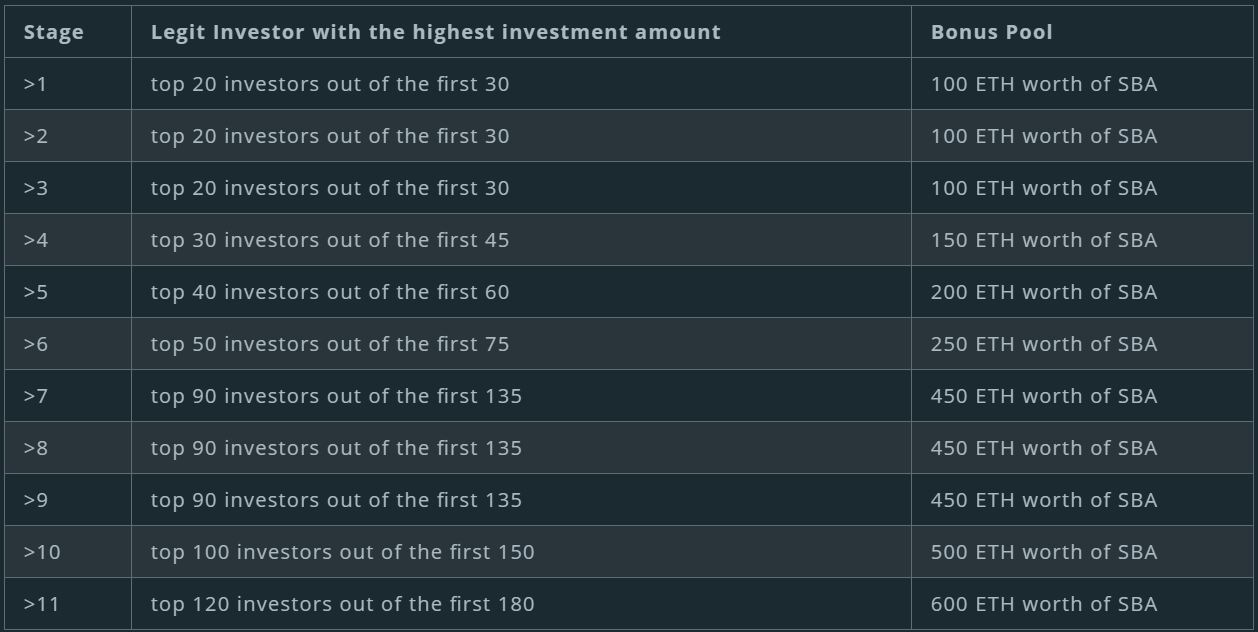Screen dimensions: 1258x632
Task: Select stage >11 cell
Action: (x=67, y=604)
